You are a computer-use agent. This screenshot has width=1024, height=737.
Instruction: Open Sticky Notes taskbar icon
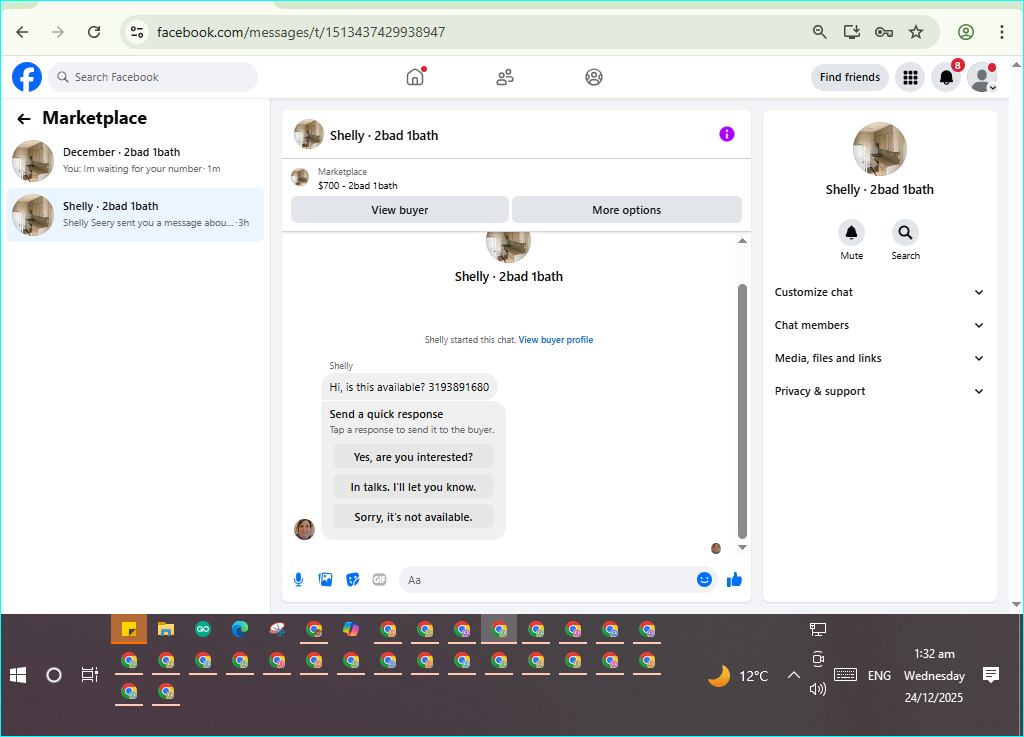129,629
